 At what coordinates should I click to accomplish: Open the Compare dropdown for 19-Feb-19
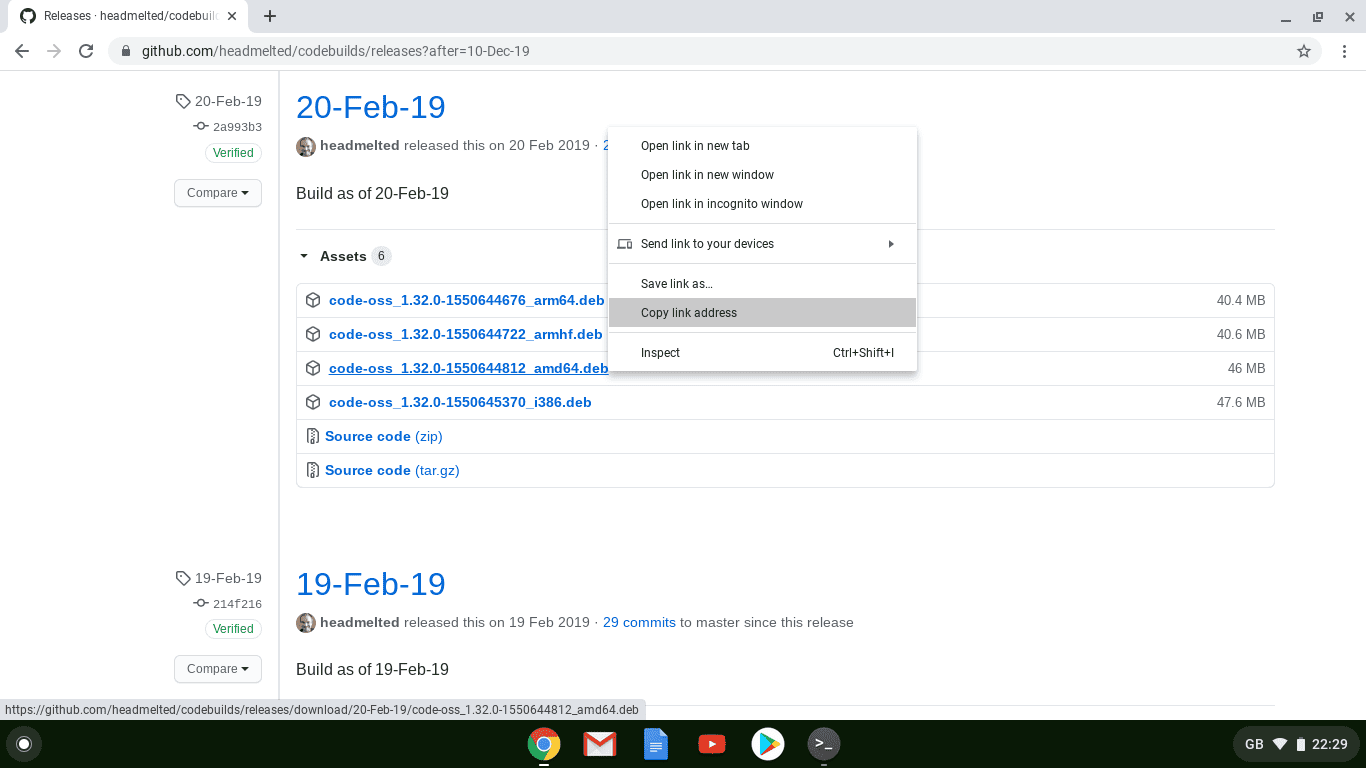coord(218,669)
